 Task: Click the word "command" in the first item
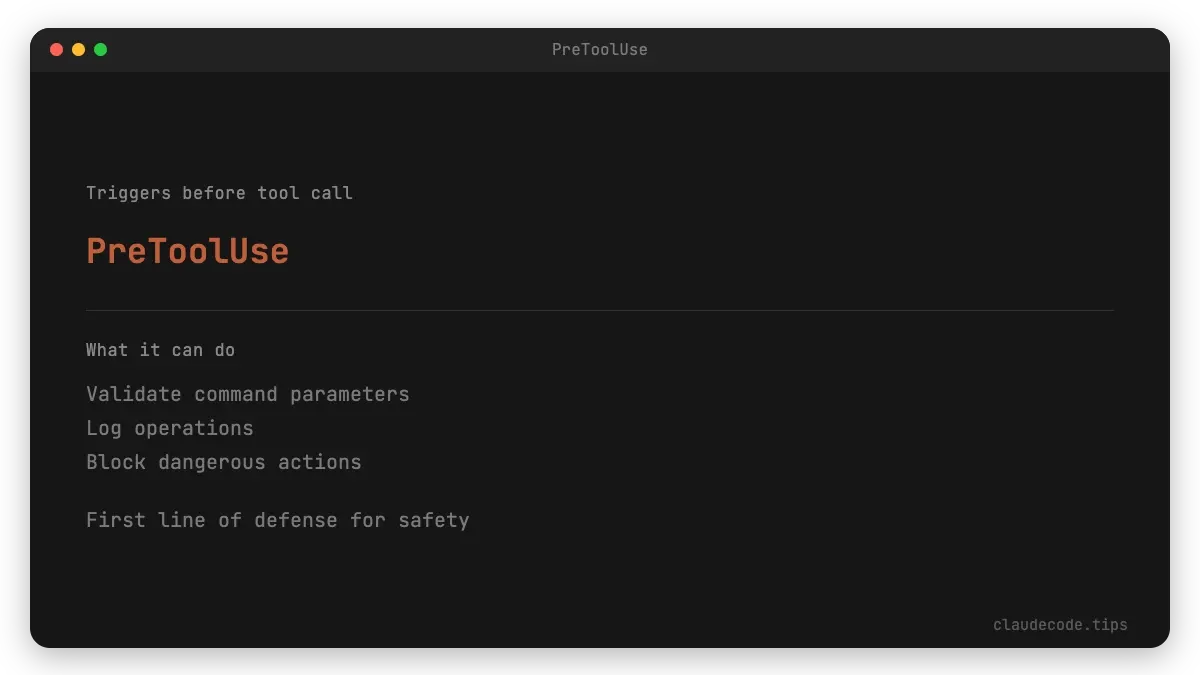(236, 394)
